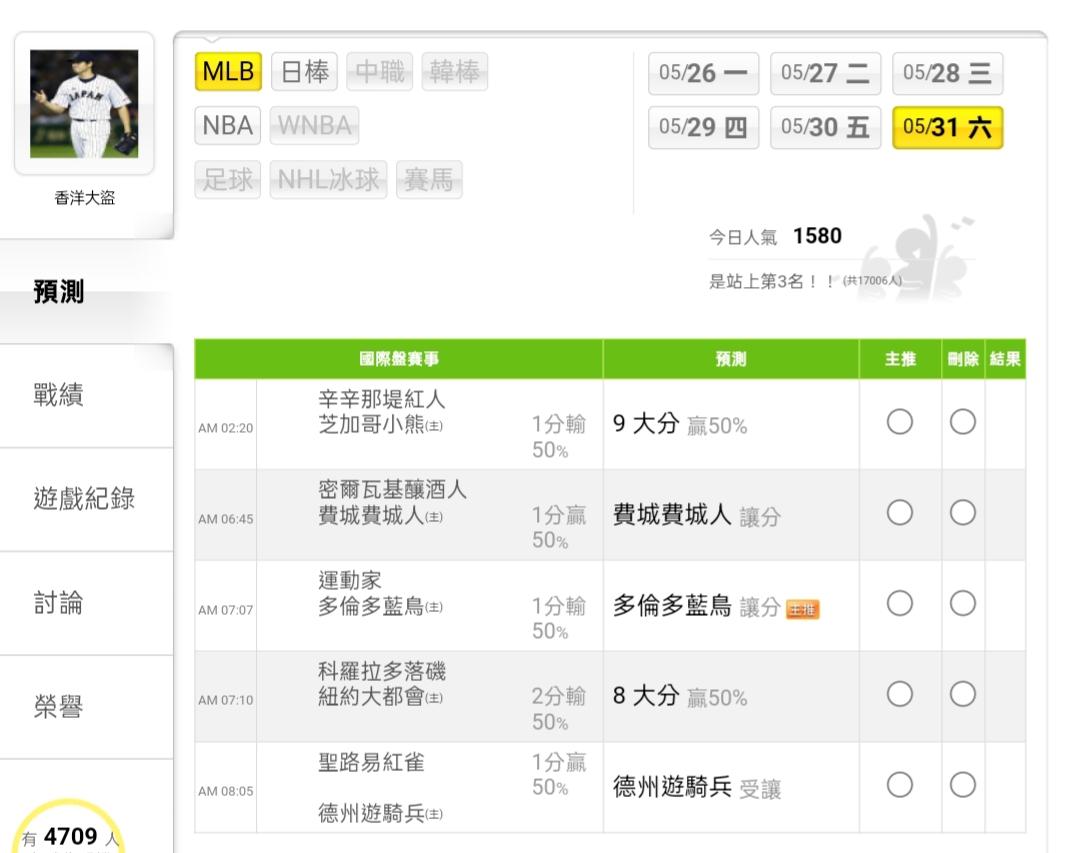Open the 預測 sidebar section

point(86,291)
